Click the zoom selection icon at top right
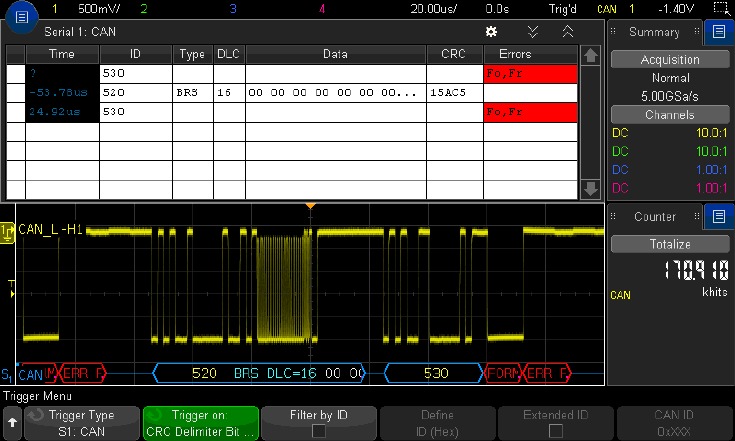The width and height of the screenshot is (735, 441). (722, 8)
